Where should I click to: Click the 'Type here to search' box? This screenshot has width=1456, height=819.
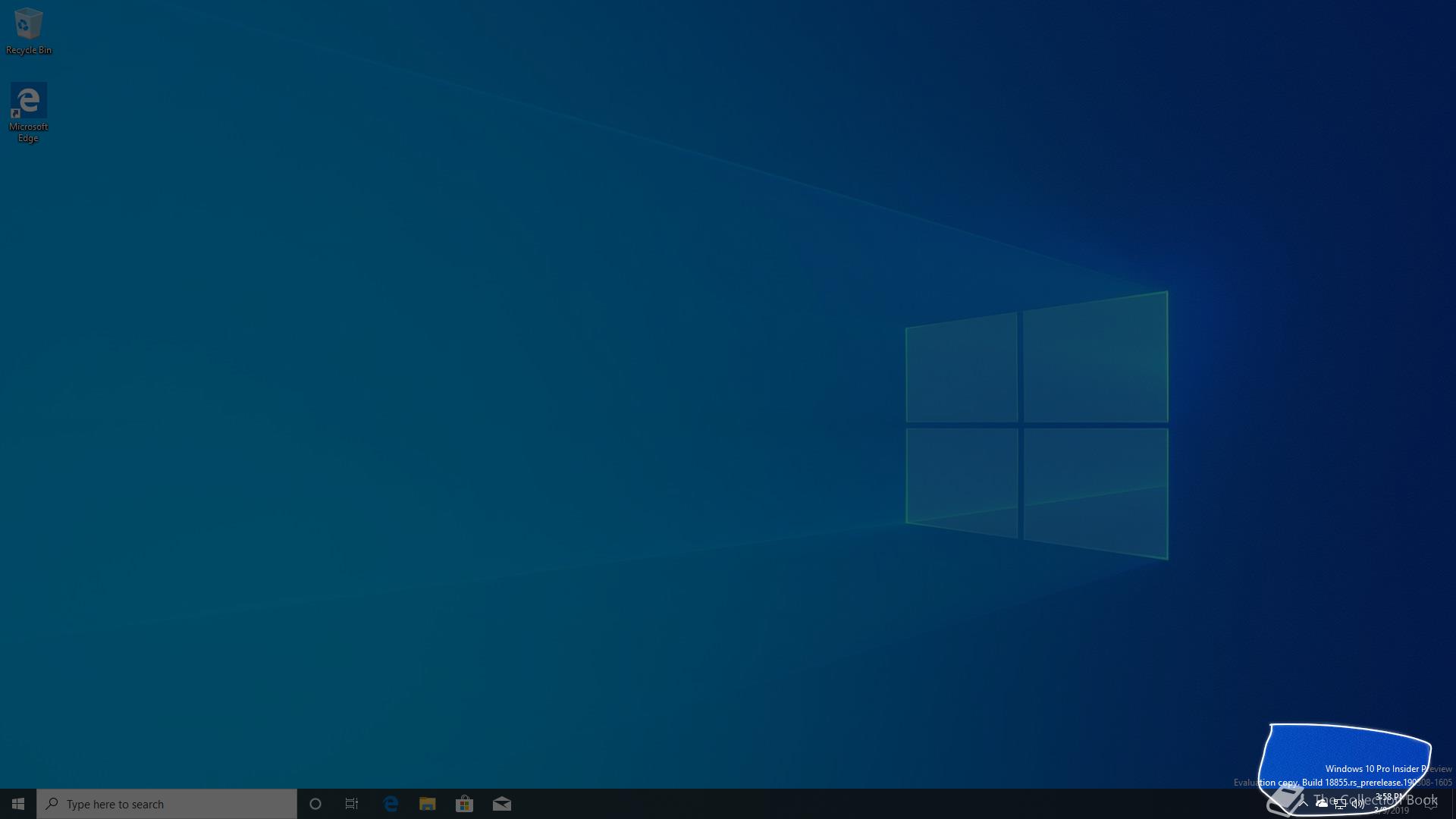coord(167,804)
